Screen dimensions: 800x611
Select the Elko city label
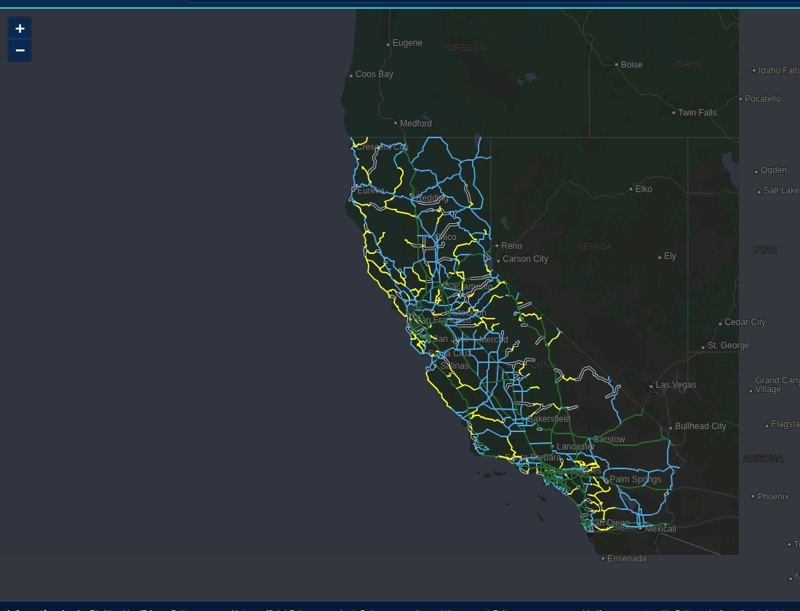(x=643, y=189)
